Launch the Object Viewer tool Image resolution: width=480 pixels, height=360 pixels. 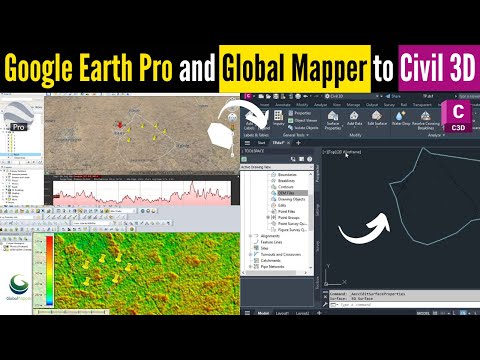(x=303, y=120)
